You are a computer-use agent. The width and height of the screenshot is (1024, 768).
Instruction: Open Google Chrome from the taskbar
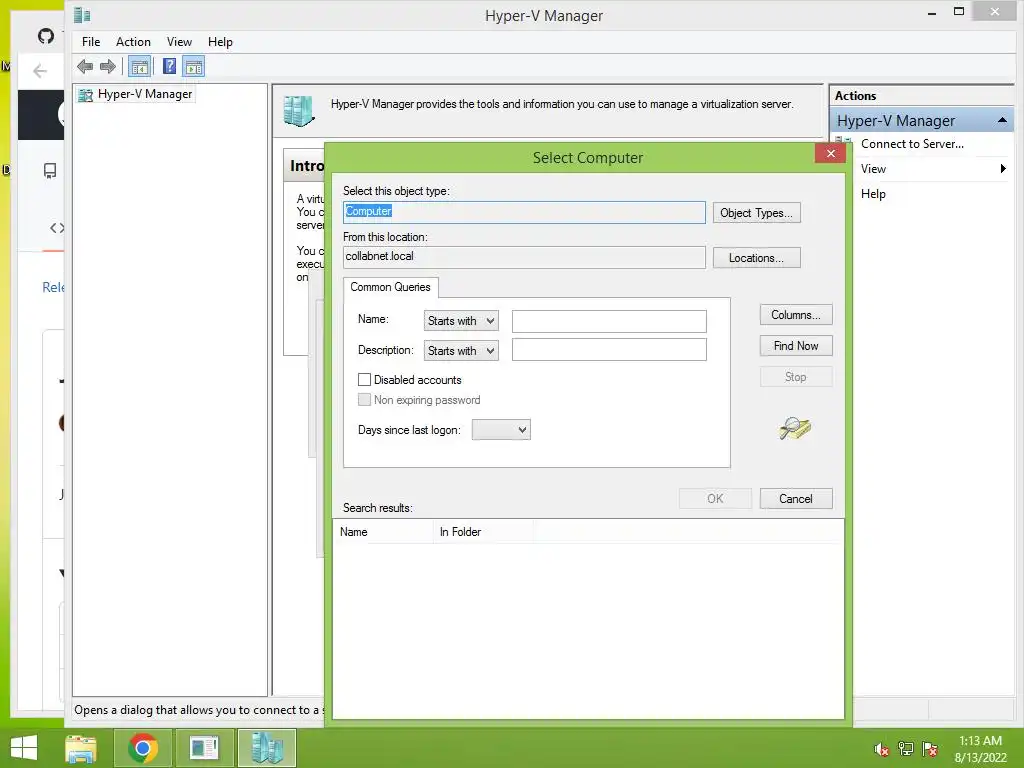pos(143,748)
